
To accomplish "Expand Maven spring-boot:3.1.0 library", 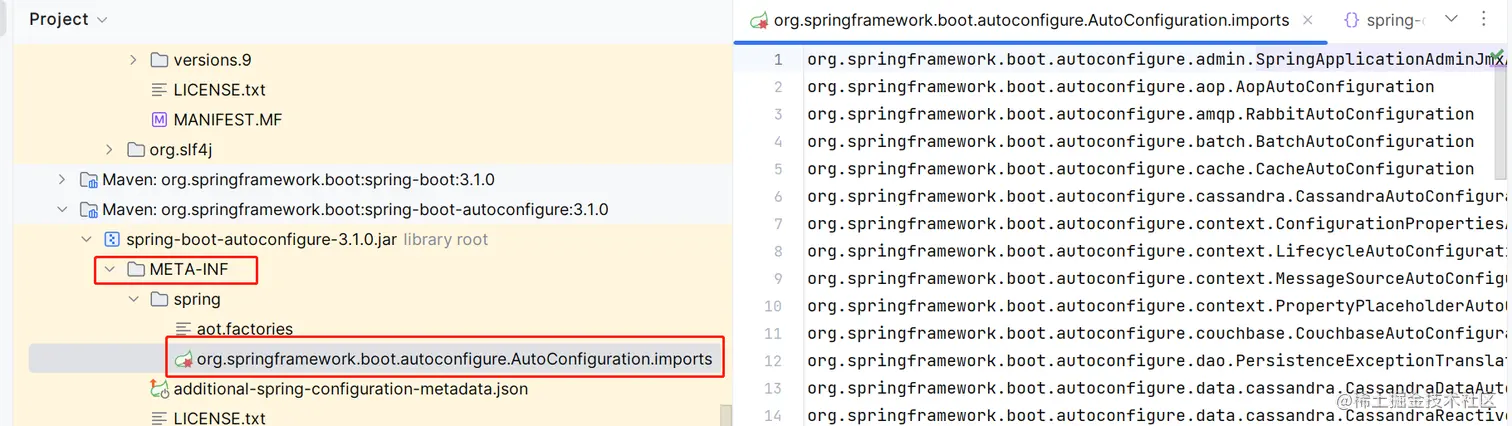I will coord(62,180).
